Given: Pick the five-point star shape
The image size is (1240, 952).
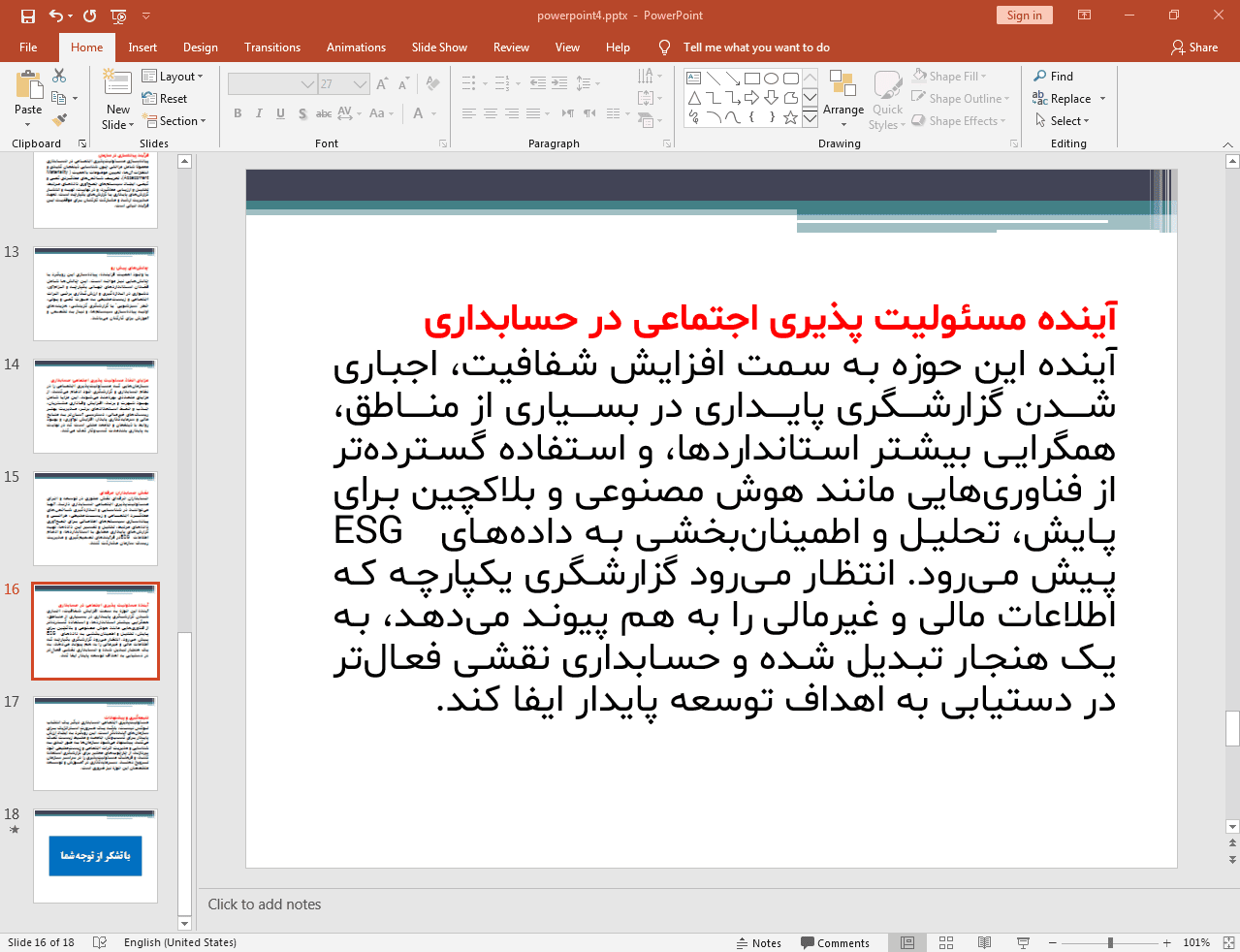Looking at the screenshot, I should point(791,117).
